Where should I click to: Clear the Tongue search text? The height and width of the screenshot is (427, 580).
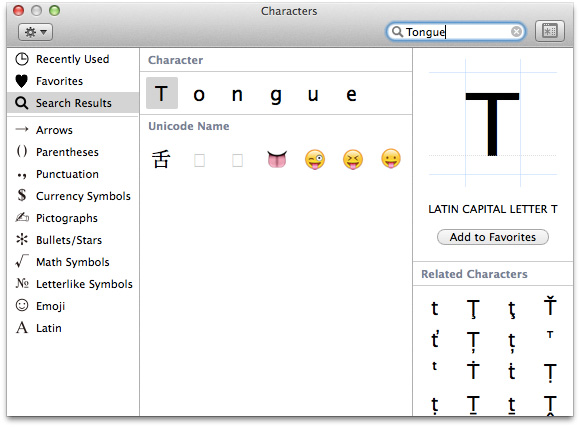pos(516,32)
